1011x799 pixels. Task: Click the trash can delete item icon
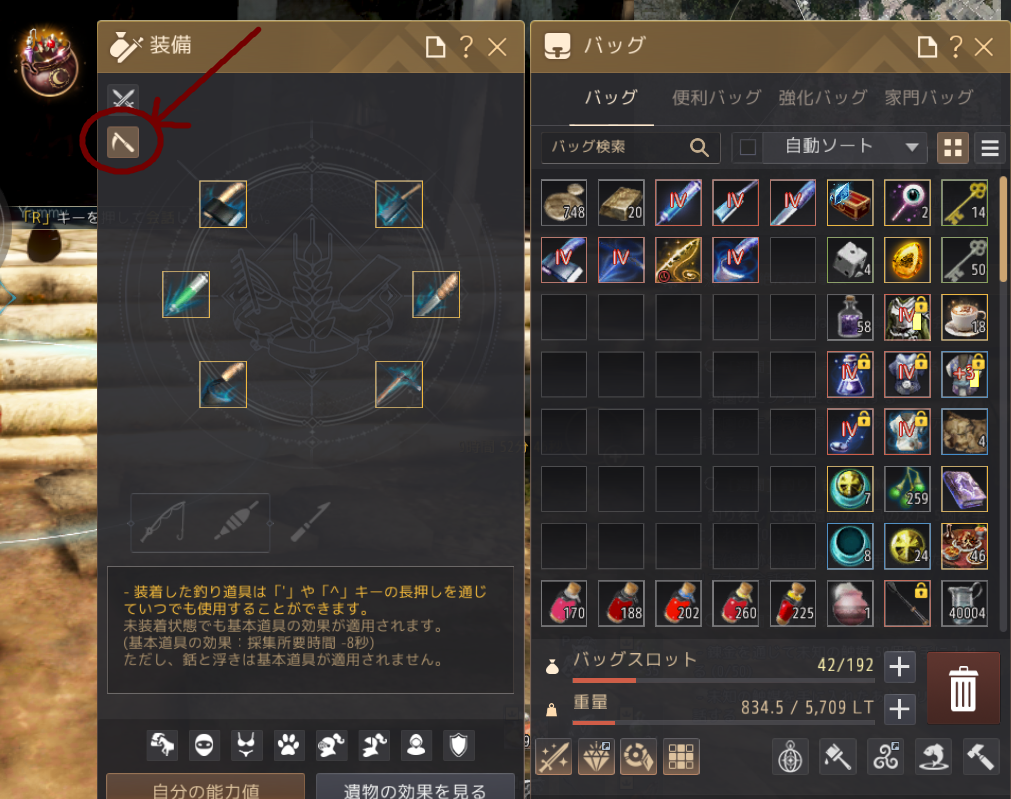963,688
